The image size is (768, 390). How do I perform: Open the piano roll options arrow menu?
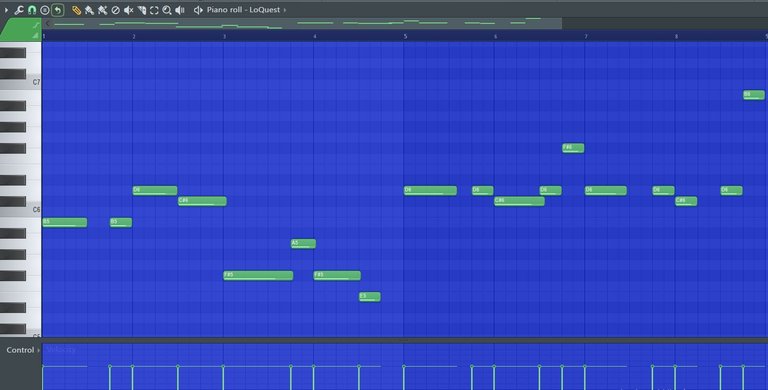click(x=6, y=10)
